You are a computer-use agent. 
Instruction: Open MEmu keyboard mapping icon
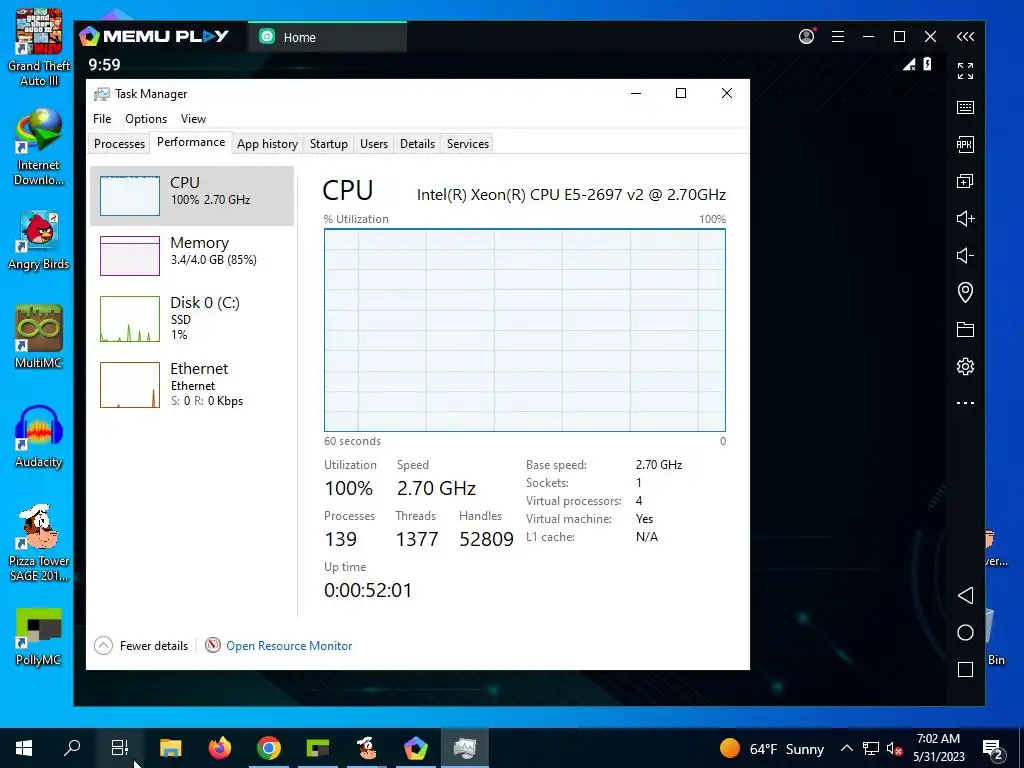click(965, 108)
